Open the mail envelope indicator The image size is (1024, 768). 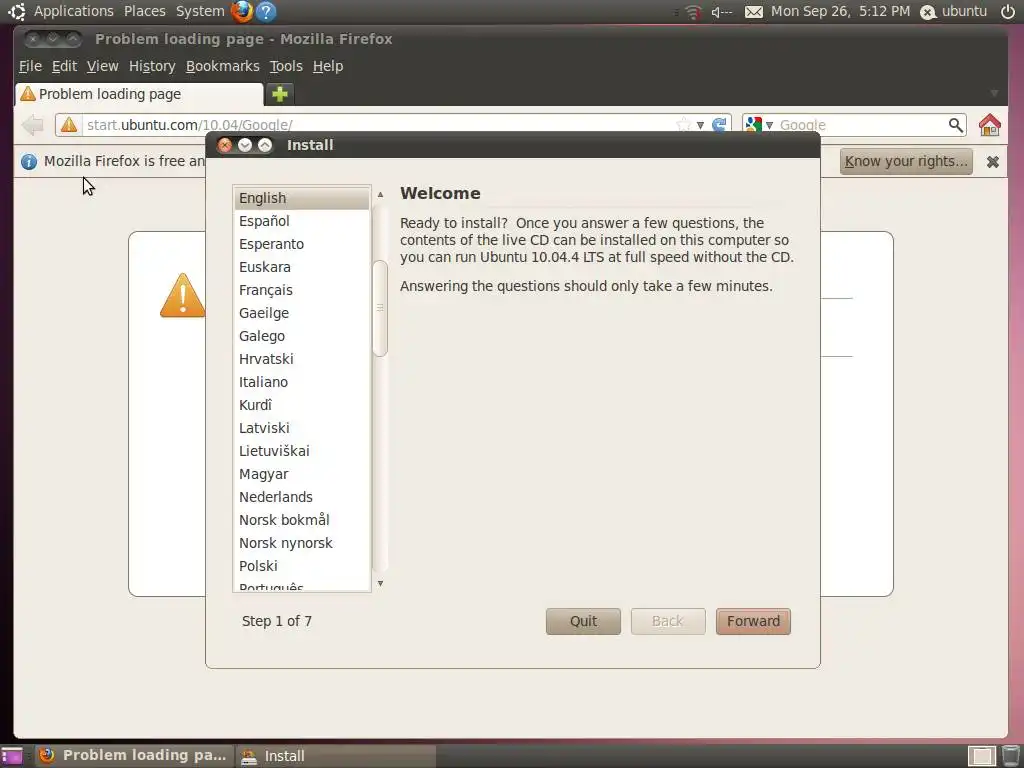754,12
